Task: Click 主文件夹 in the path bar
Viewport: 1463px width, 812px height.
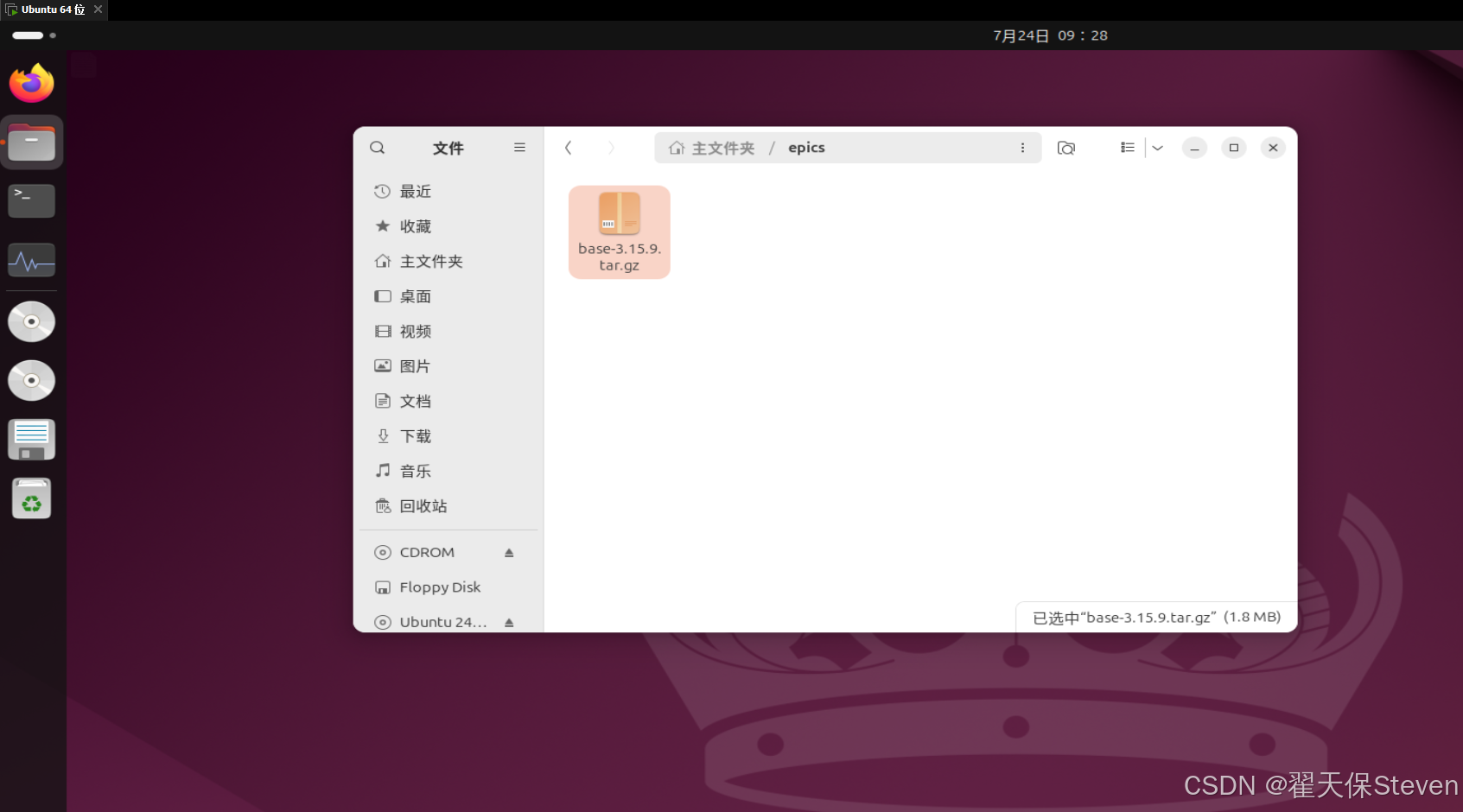Action: [x=712, y=148]
